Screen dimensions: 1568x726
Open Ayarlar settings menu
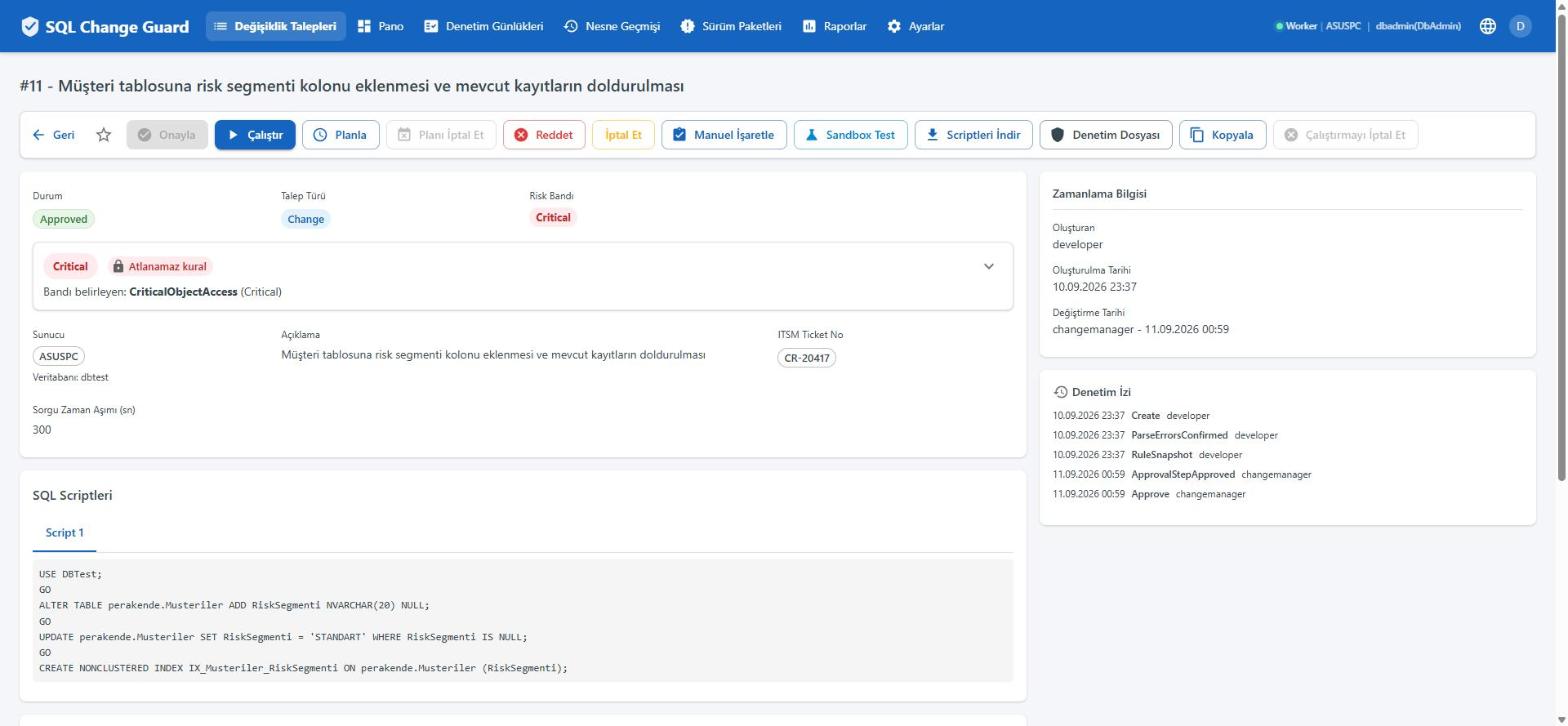915,26
